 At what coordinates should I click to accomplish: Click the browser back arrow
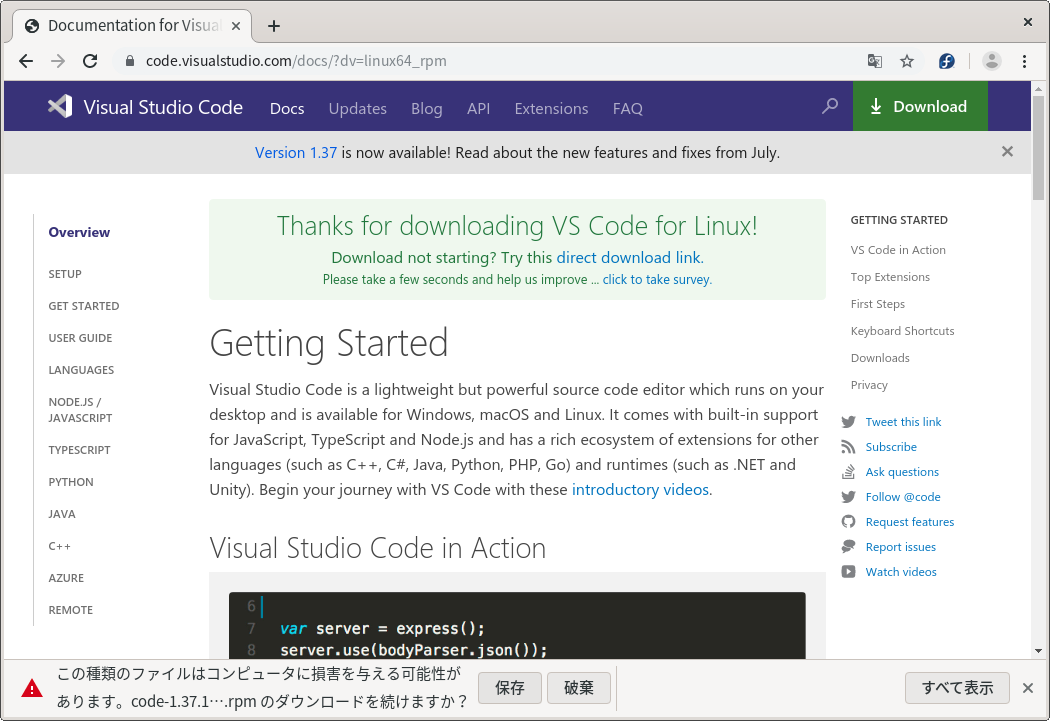pos(26,61)
